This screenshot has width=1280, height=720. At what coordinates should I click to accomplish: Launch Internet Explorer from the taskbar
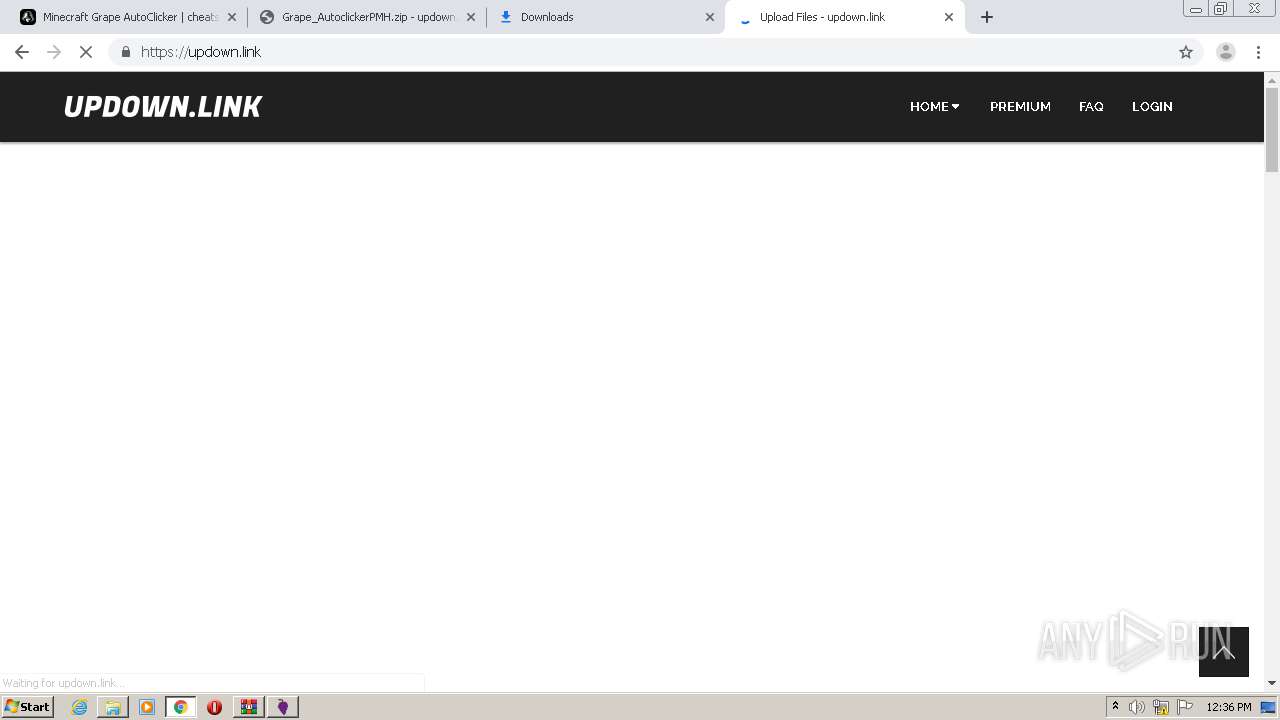point(79,707)
